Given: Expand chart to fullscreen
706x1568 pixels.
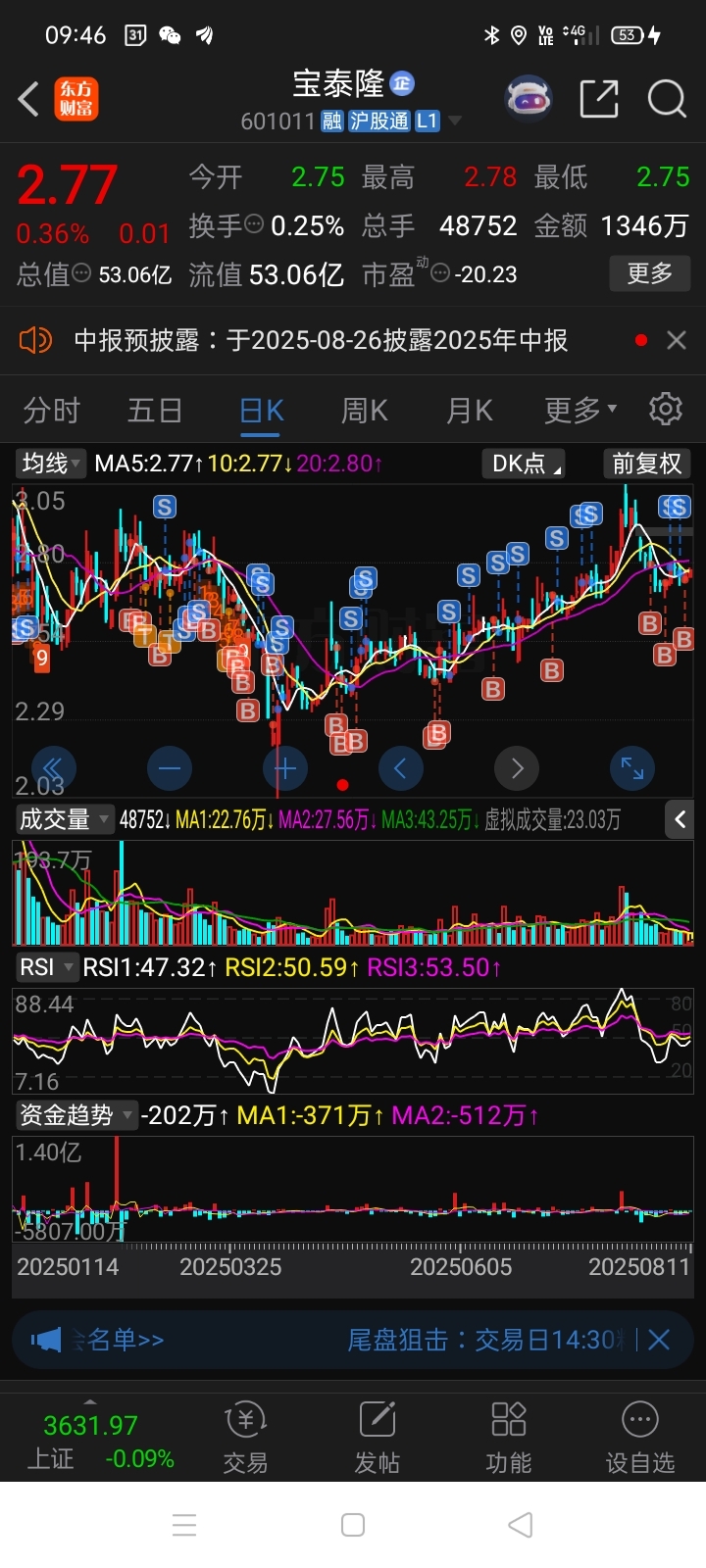Looking at the screenshot, I should click(x=631, y=768).
